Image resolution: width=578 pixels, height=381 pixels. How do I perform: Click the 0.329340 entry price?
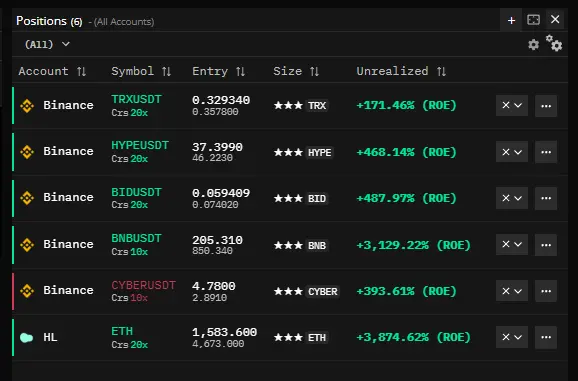point(221,100)
